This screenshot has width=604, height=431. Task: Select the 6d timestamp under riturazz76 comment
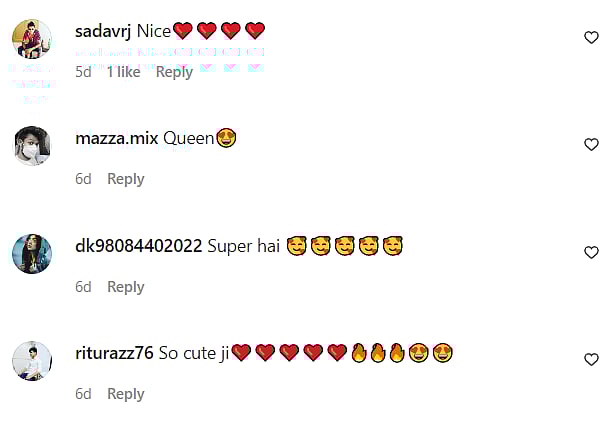point(83,394)
